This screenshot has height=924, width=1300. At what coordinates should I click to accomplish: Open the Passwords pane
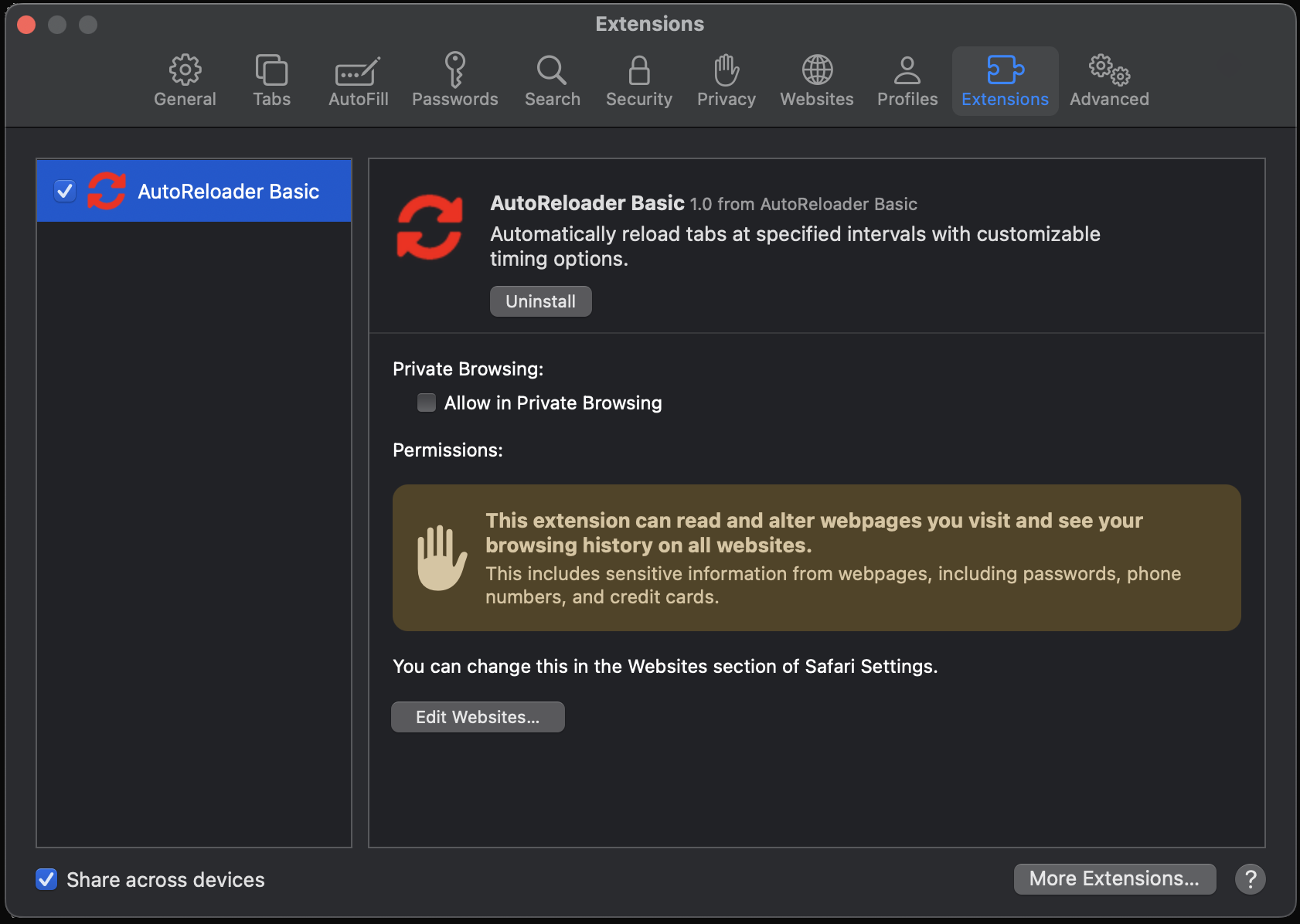click(x=454, y=81)
